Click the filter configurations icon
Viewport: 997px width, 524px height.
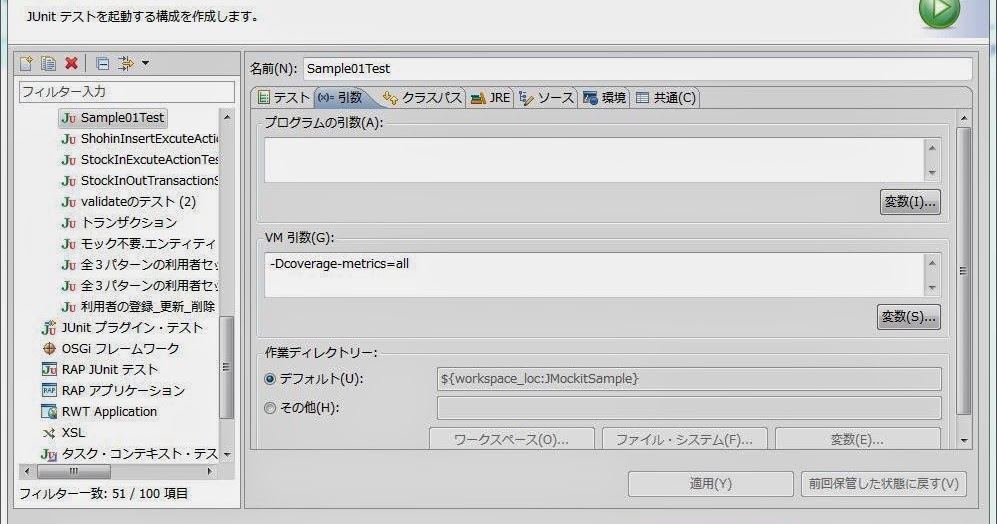click(126, 63)
